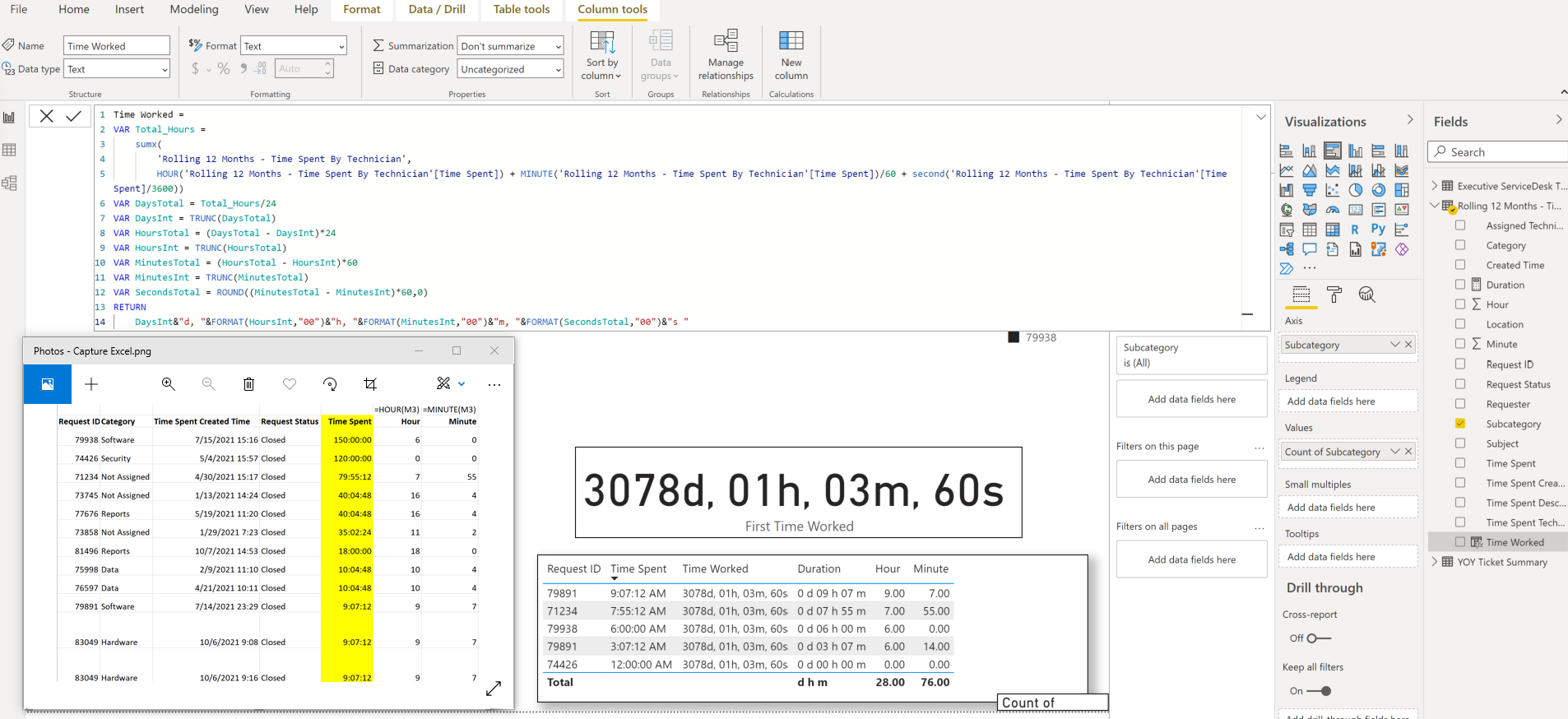Open the Data type dropdown
This screenshot has height=719, width=1568.
click(x=117, y=69)
